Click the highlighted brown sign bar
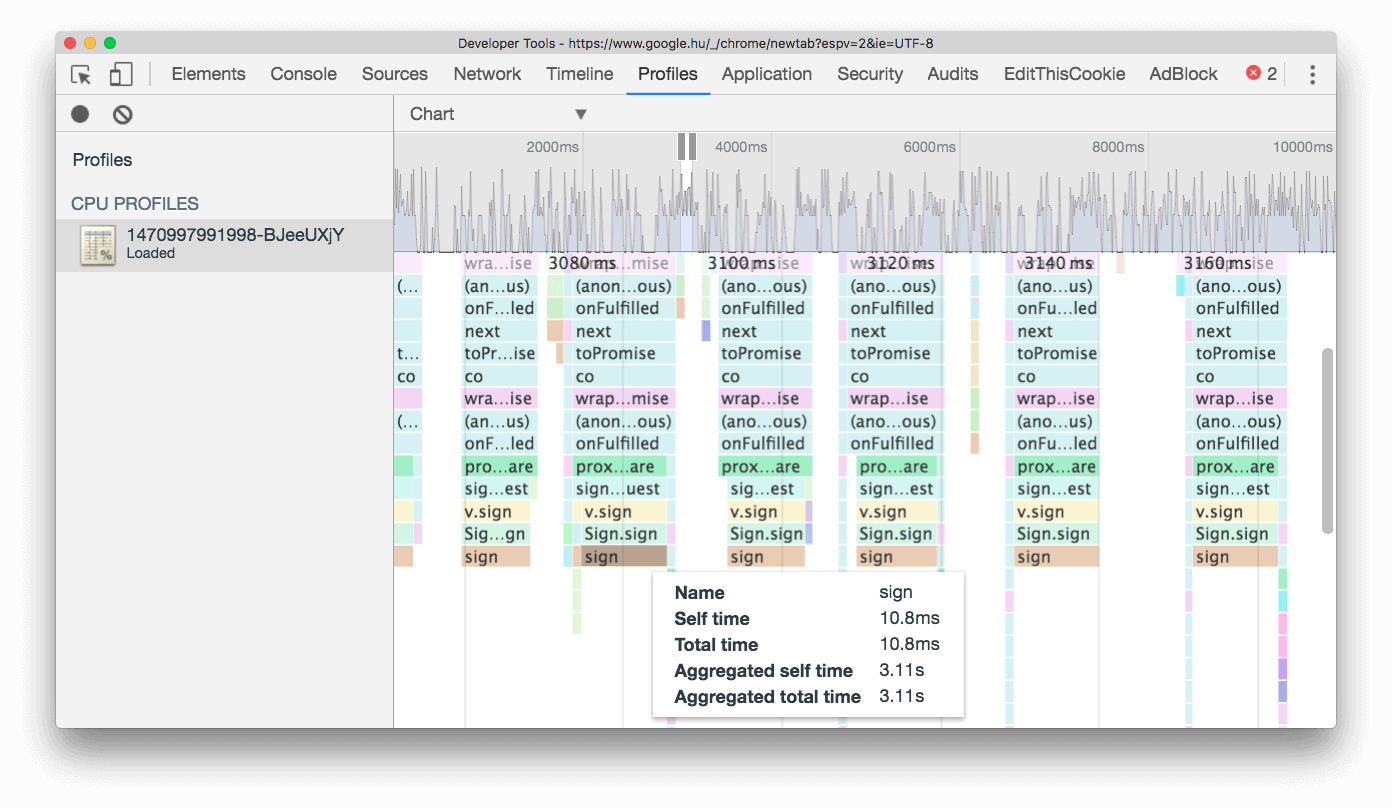 624,557
